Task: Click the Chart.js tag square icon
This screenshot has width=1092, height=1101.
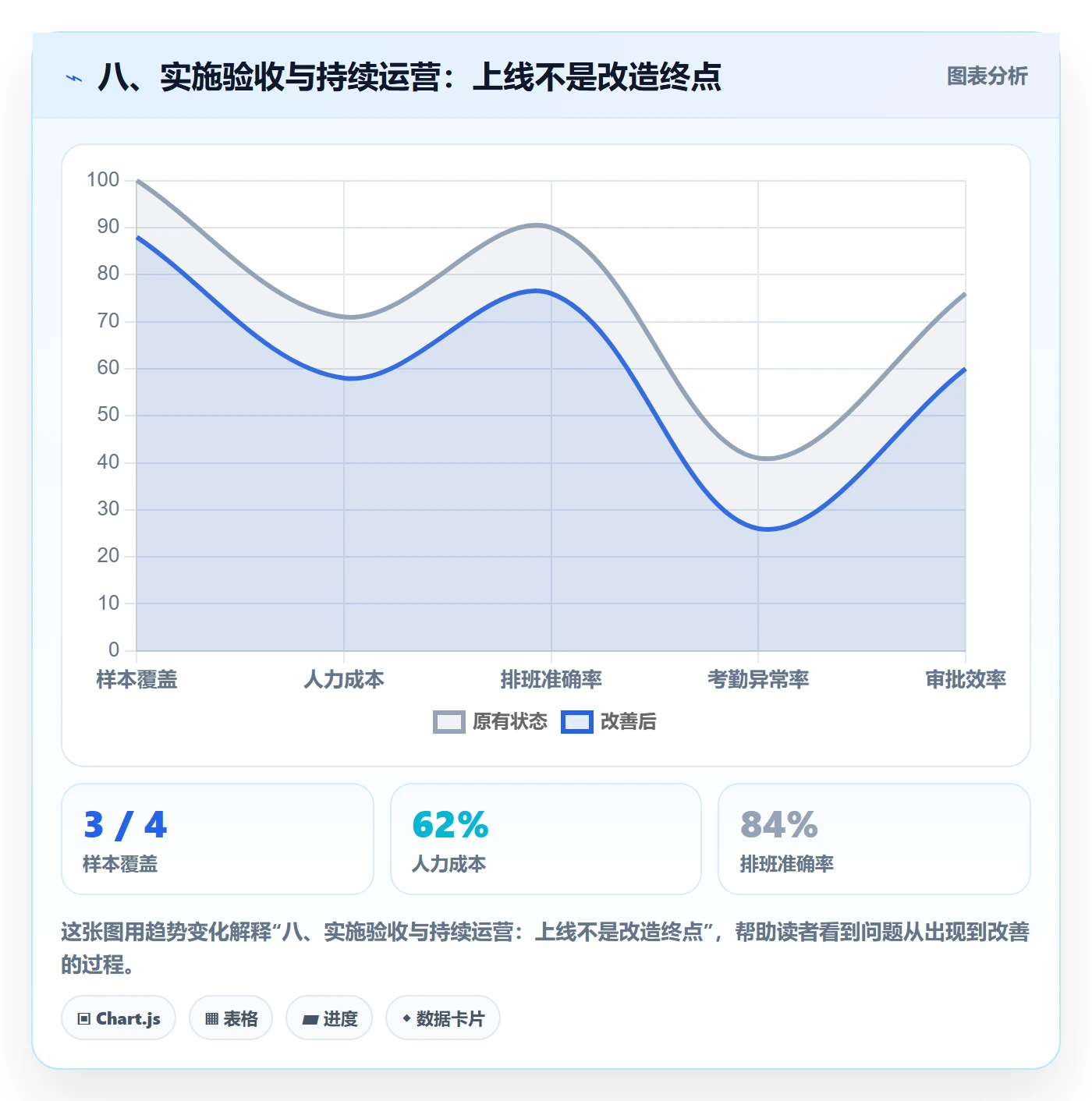Action: [x=84, y=1019]
